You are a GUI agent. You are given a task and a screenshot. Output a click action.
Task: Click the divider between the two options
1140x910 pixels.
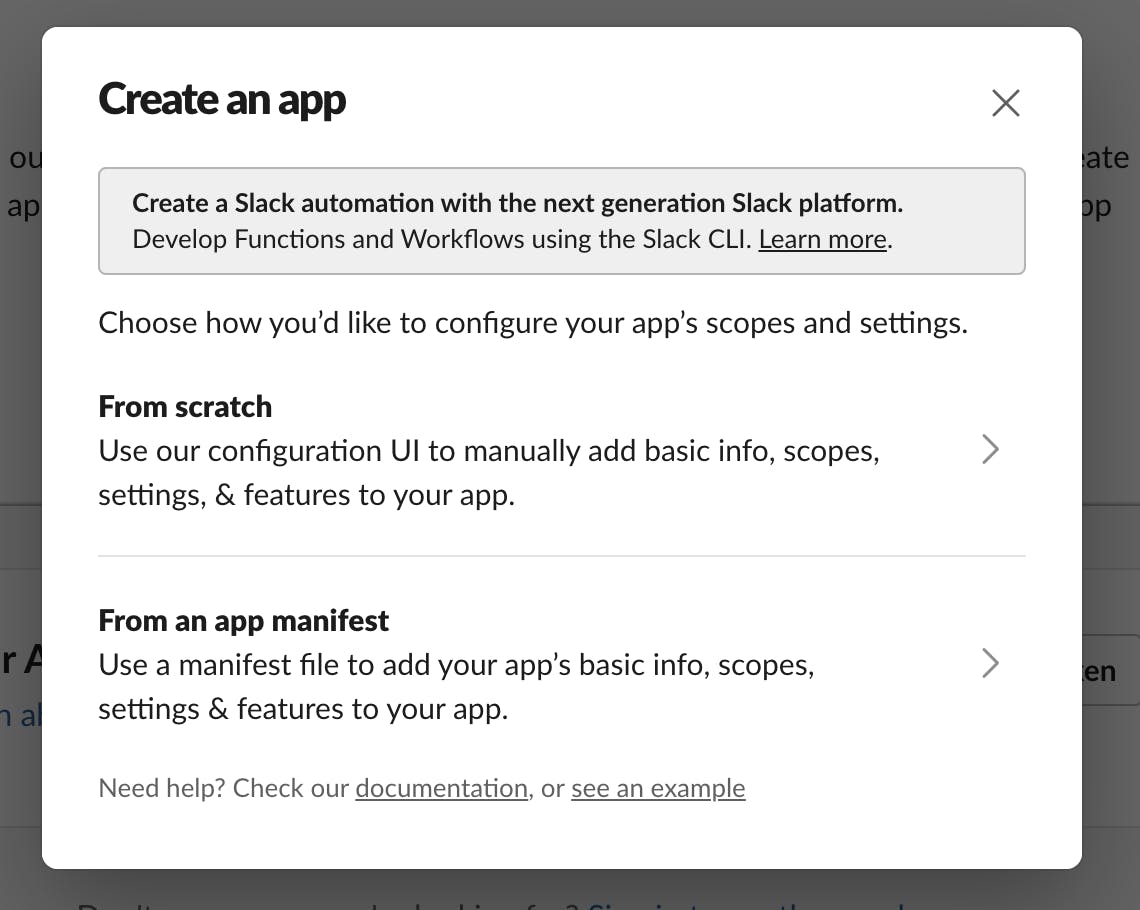(561, 556)
